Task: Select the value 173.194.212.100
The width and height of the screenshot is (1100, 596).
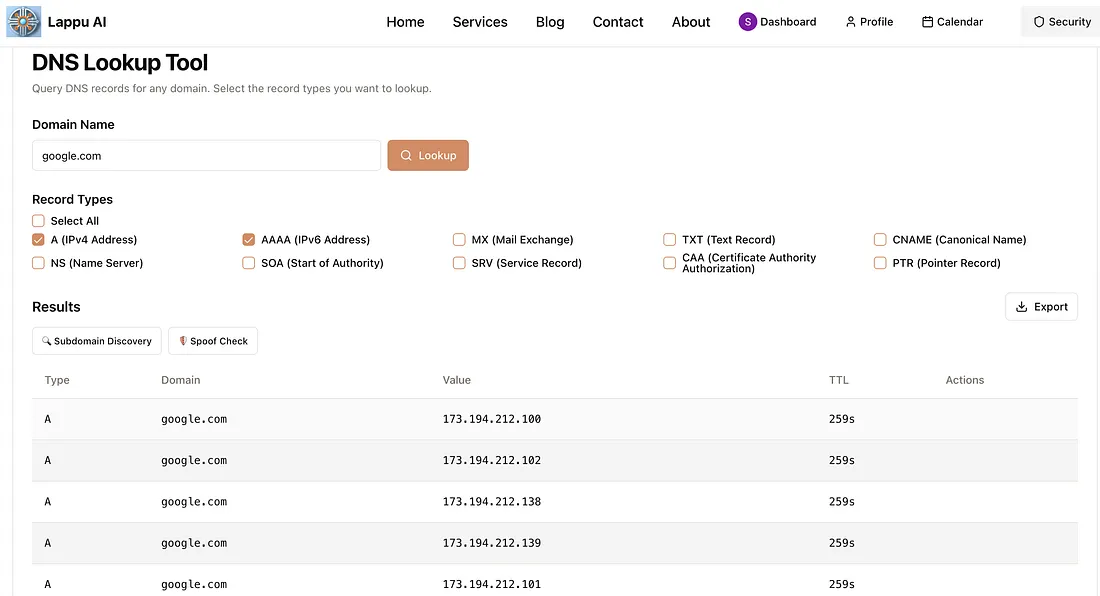Action: [x=492, y=419]
